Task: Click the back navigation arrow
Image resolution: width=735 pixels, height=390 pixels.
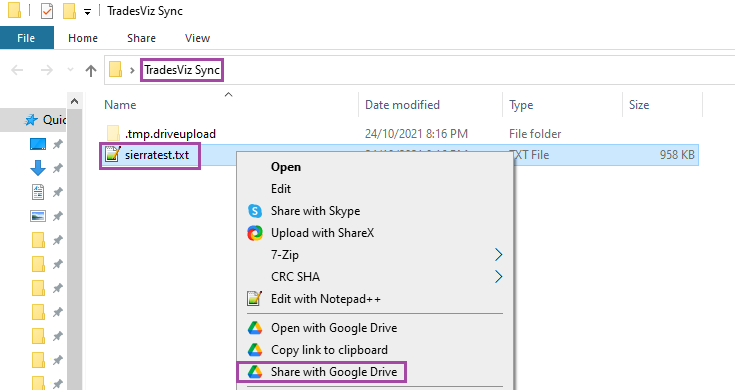Action: [17, 70]
